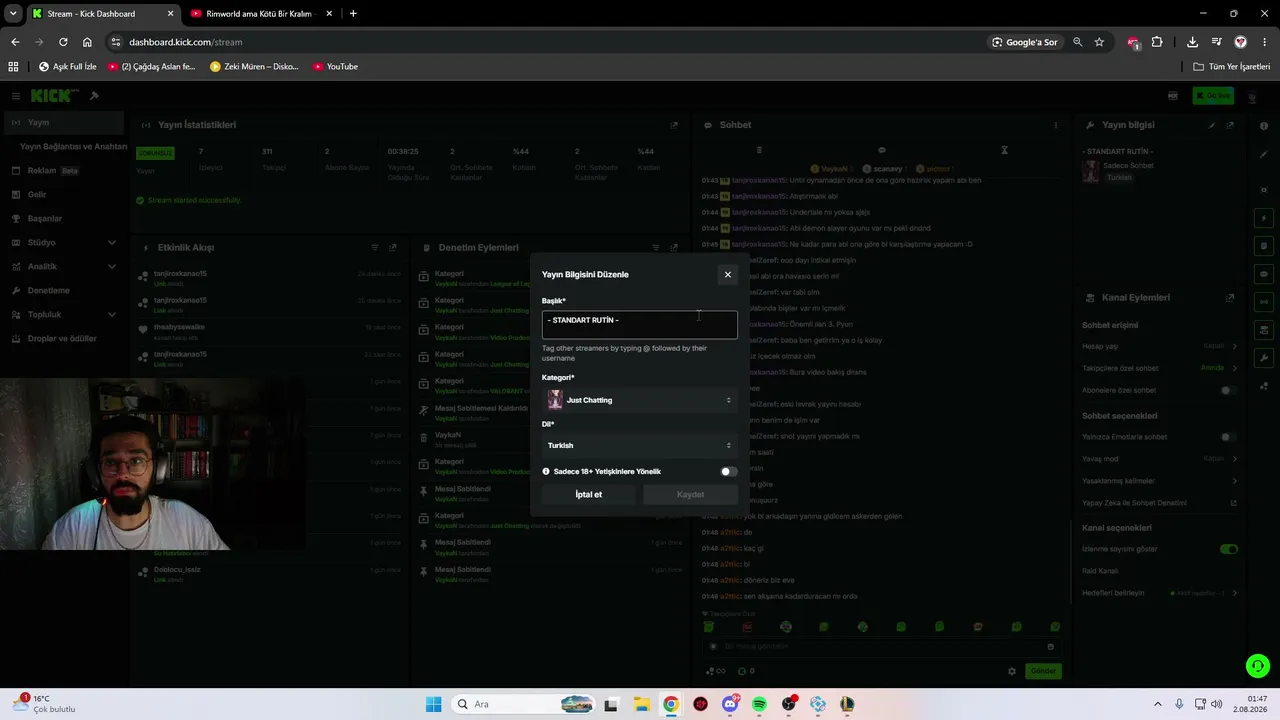Expand the Analitik sidebar section
Viewport: 1280px width, 720px height.
click(62, 266)
